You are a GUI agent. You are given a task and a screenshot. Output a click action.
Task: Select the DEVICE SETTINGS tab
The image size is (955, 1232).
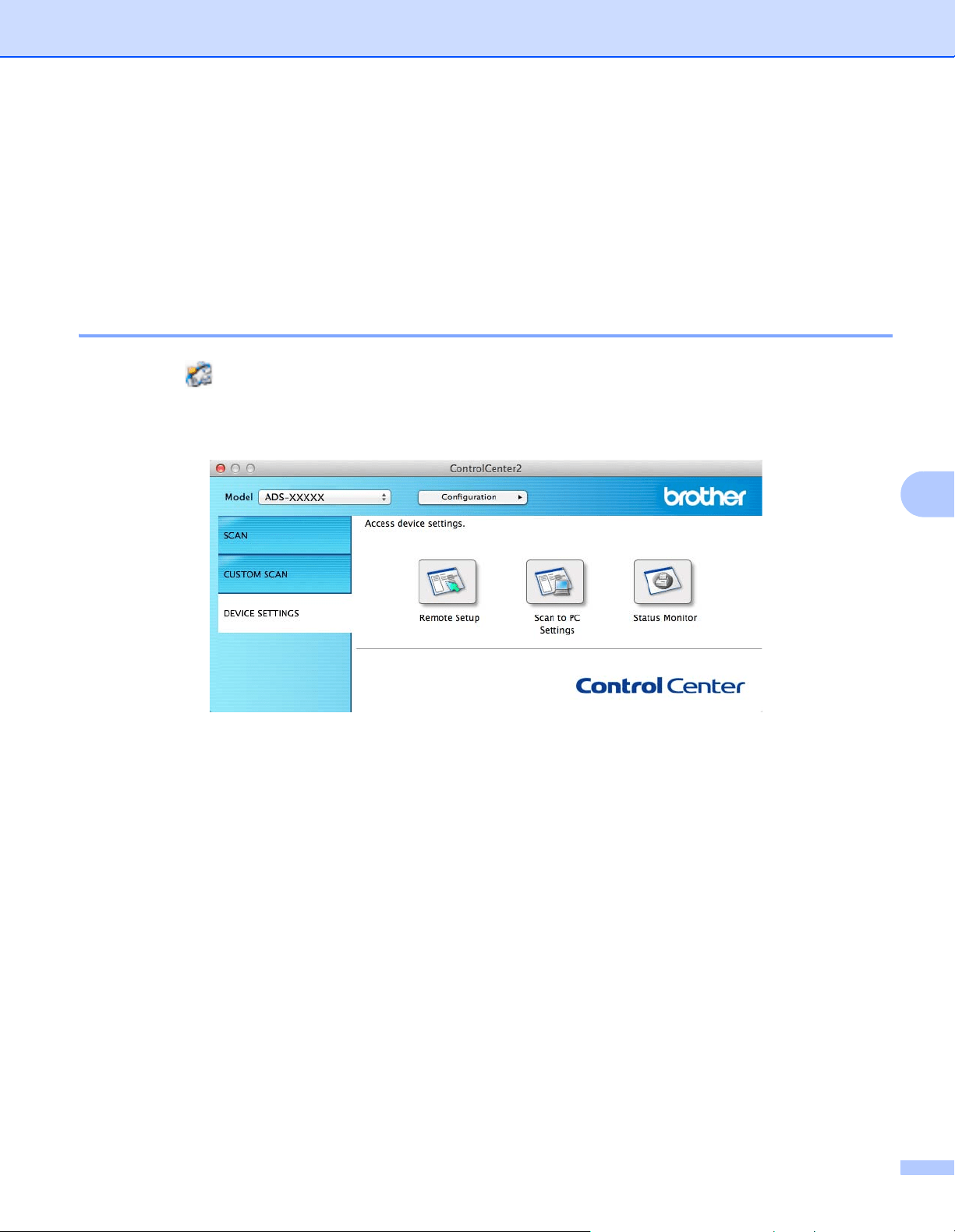285,613
